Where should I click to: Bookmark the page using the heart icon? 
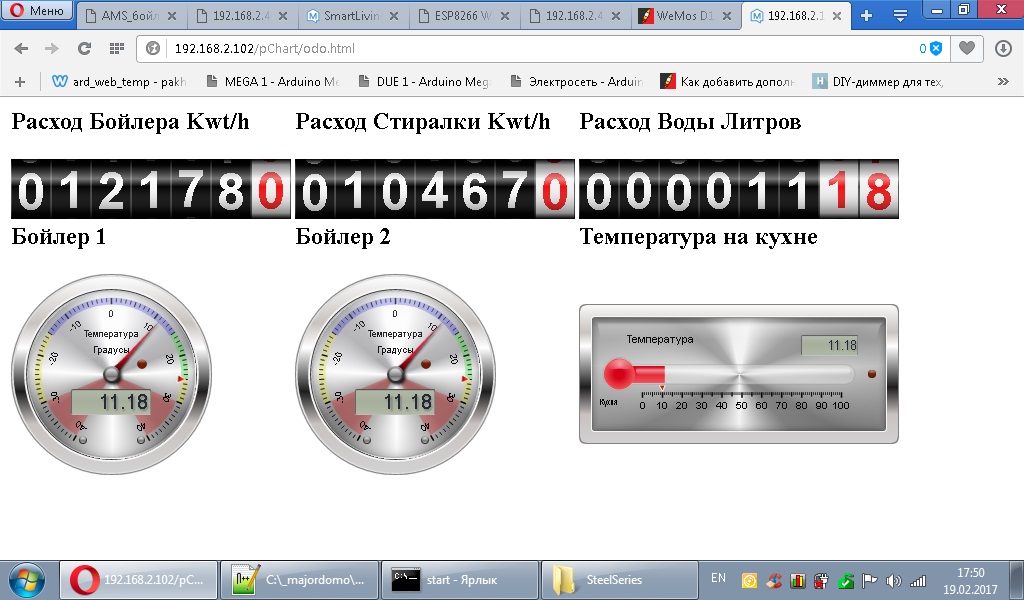[966, 47]
